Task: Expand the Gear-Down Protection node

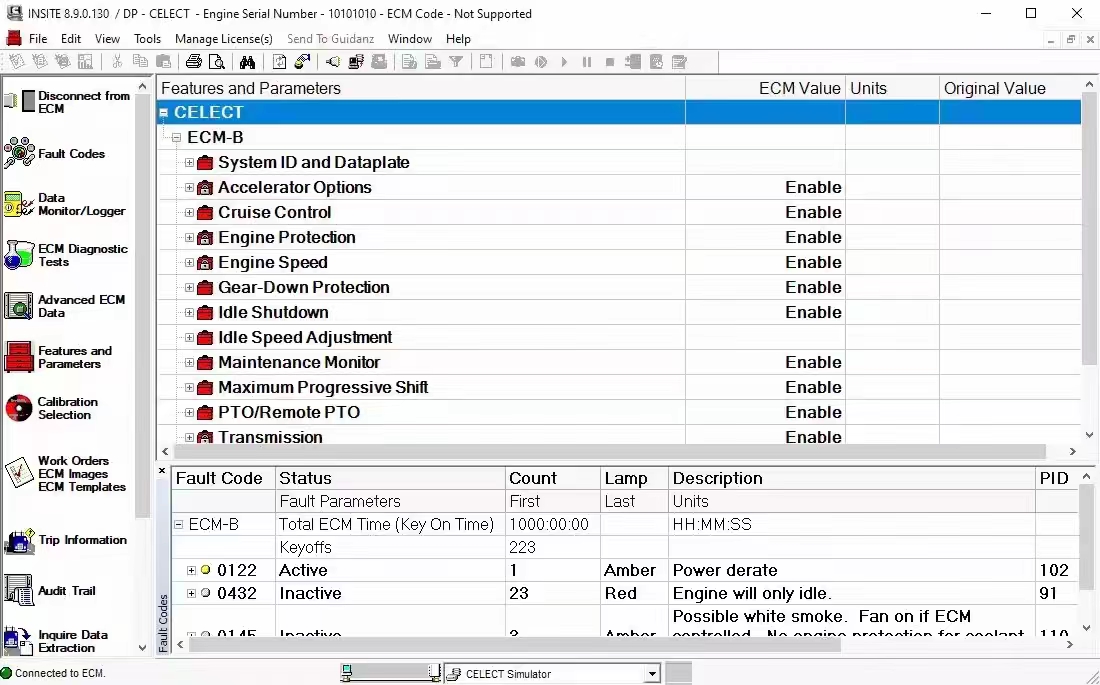Action: pyautogui.click(x=189, y=288)
